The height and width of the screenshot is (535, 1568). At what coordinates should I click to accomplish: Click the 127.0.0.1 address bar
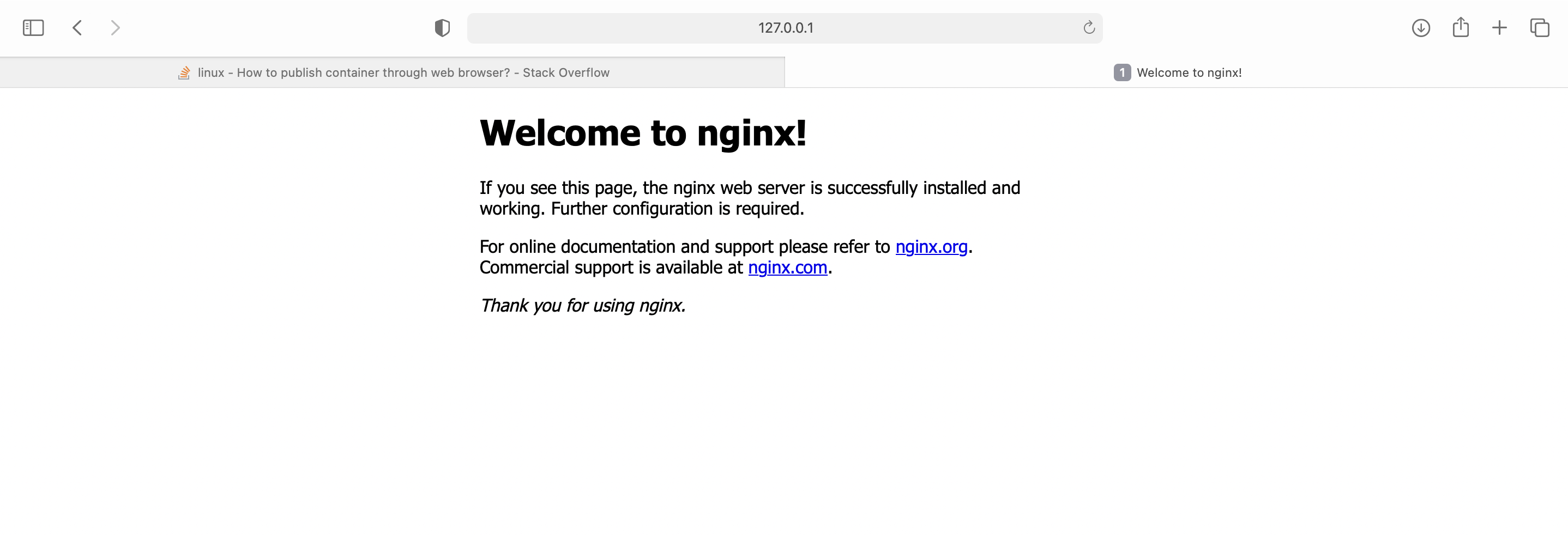click(x=785, y=28)
